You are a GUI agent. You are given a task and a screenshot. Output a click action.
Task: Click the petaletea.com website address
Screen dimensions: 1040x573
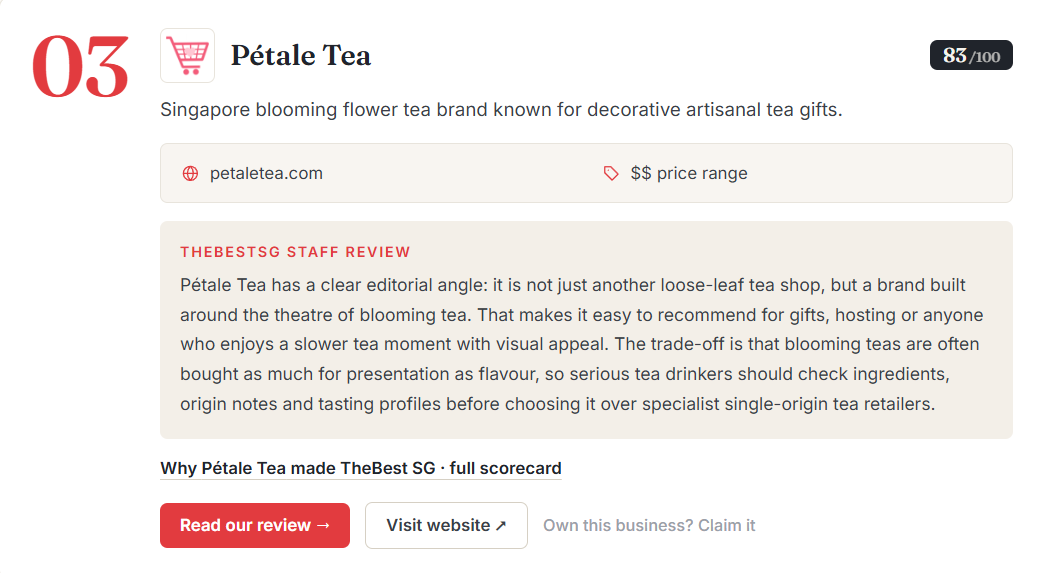coord(266,174)
